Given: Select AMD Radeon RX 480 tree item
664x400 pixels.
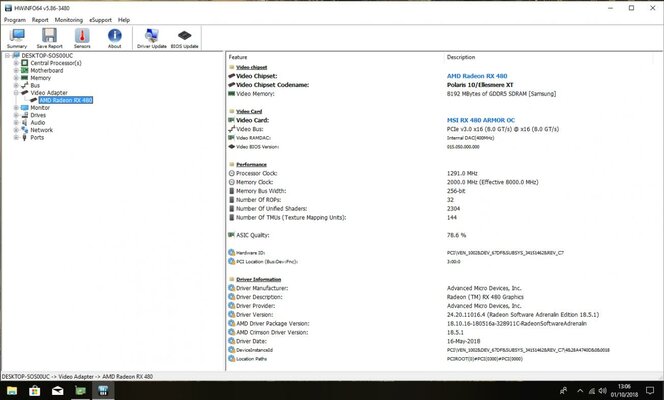Looking at the screenshot, I should 65,100.
